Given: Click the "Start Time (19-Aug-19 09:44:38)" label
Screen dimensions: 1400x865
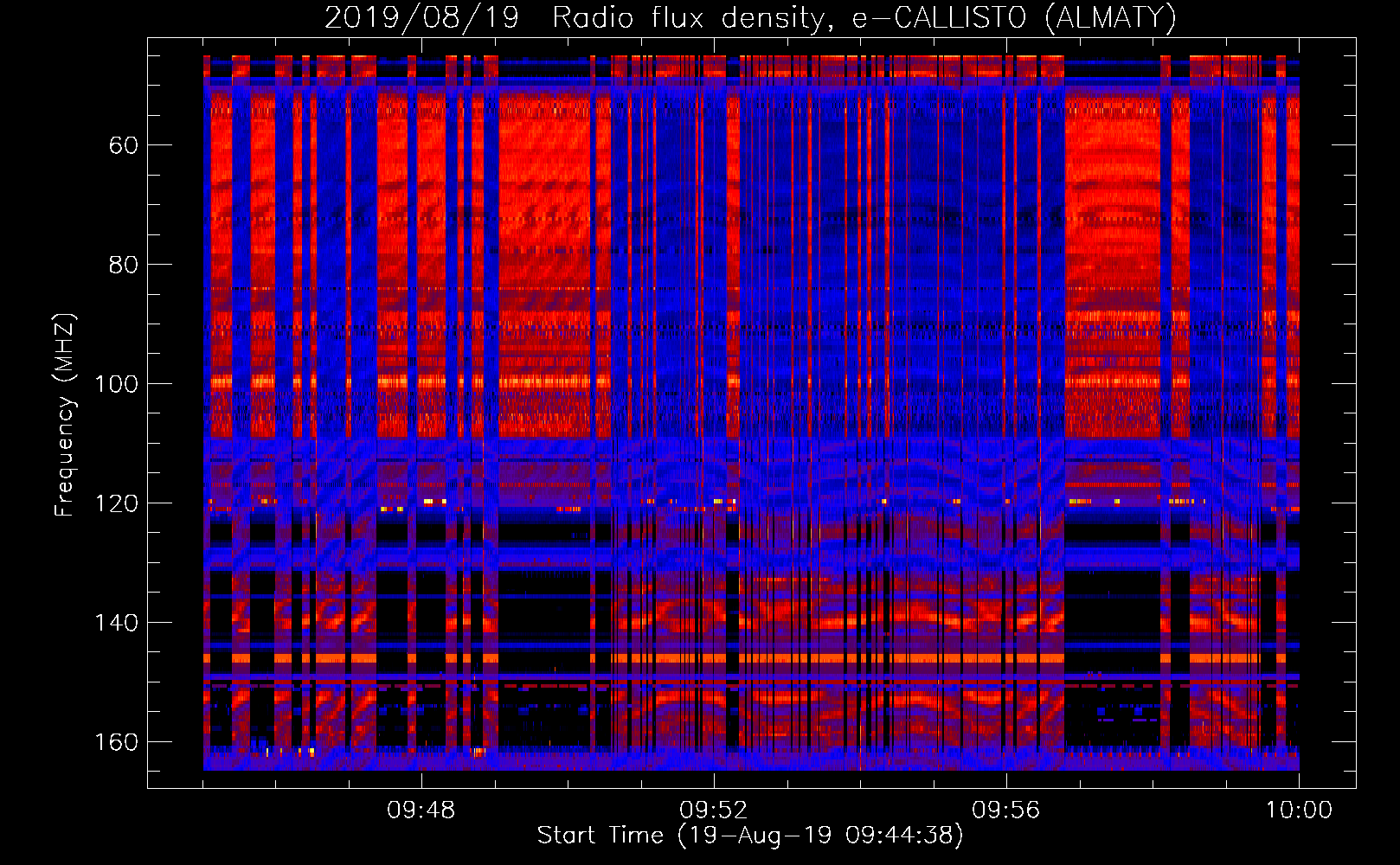Looking at the screenshot, I should 750,836.
